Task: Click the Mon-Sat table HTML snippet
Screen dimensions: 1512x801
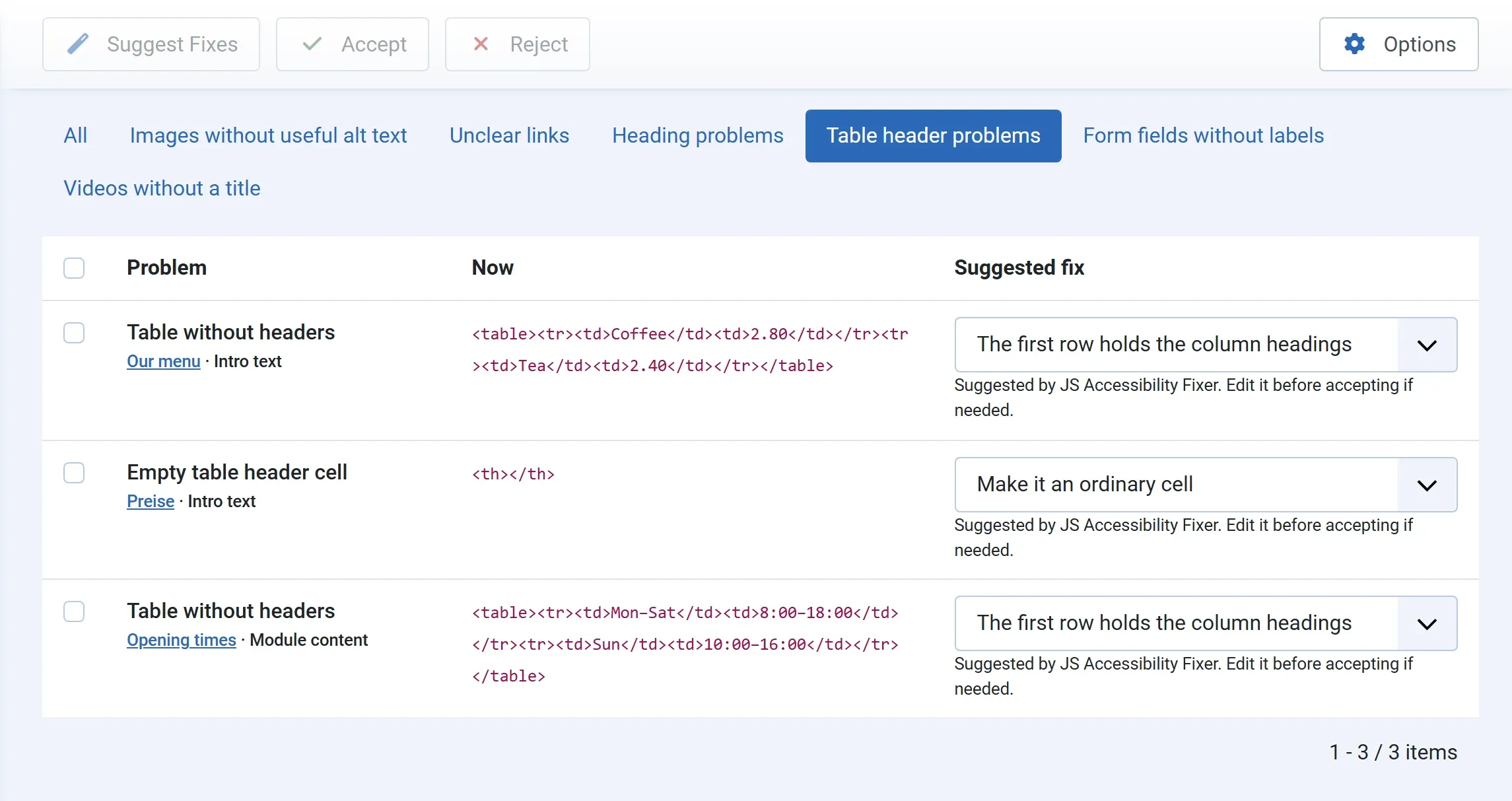Action: coord(685,644)
